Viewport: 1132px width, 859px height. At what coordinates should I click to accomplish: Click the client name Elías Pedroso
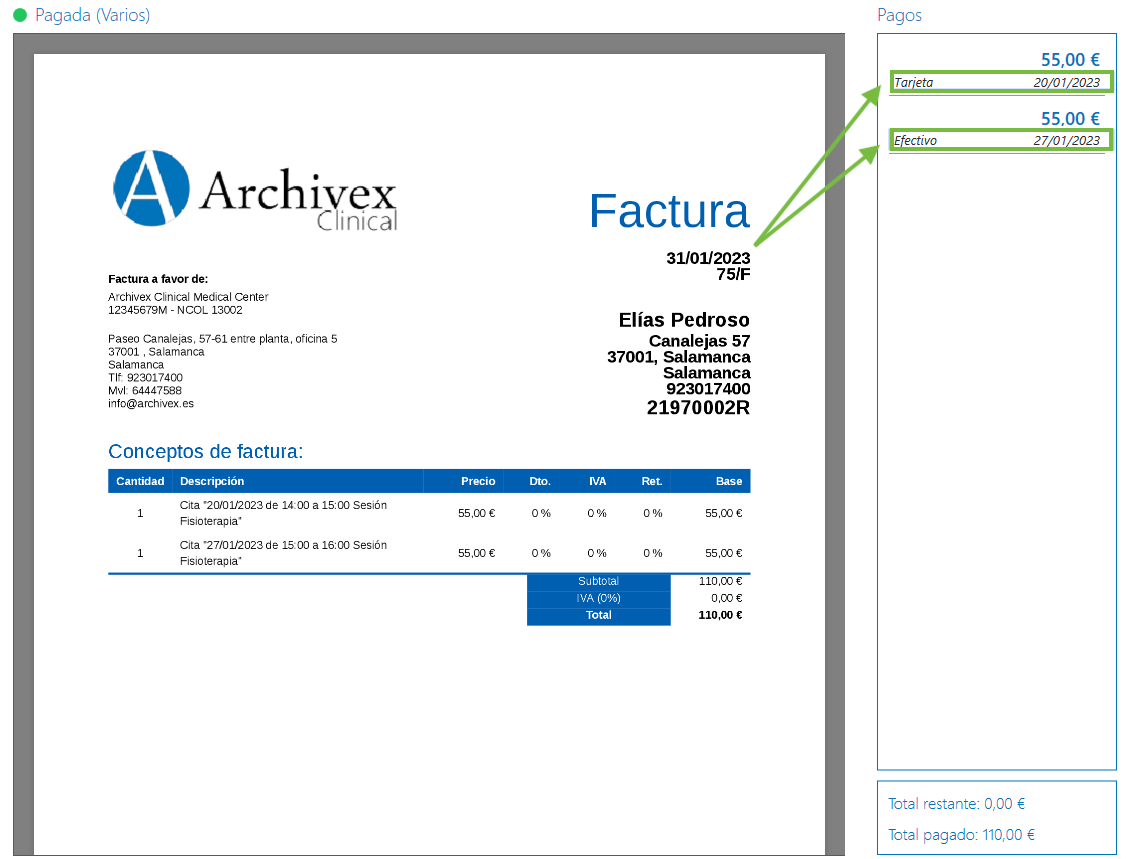point(682,319)
